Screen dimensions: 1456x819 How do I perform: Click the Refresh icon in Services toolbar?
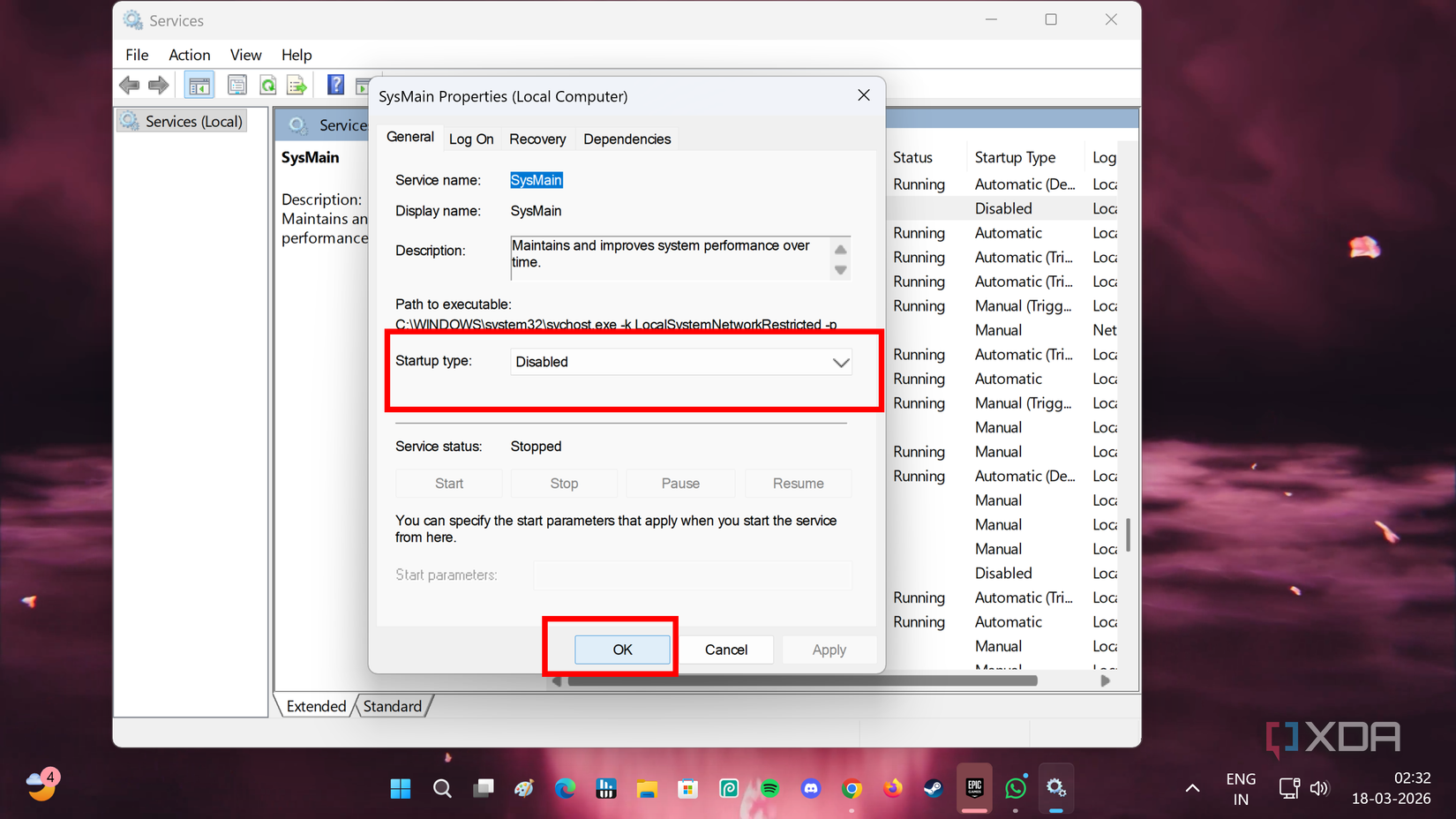[x=267, y=84]
